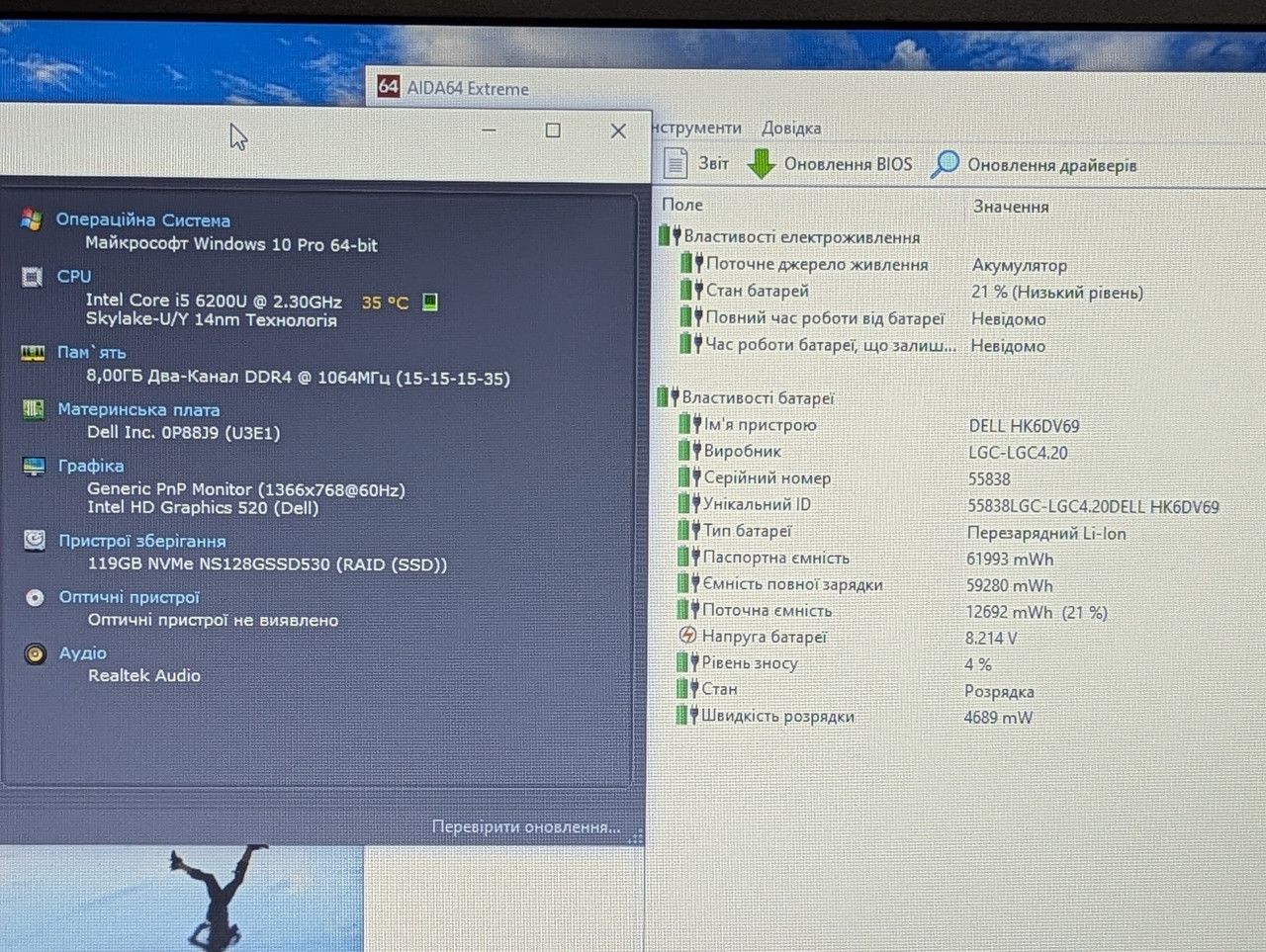Click the green CPU temperature indicator icon
This screenshot has height=952, width=1266.
430,302
